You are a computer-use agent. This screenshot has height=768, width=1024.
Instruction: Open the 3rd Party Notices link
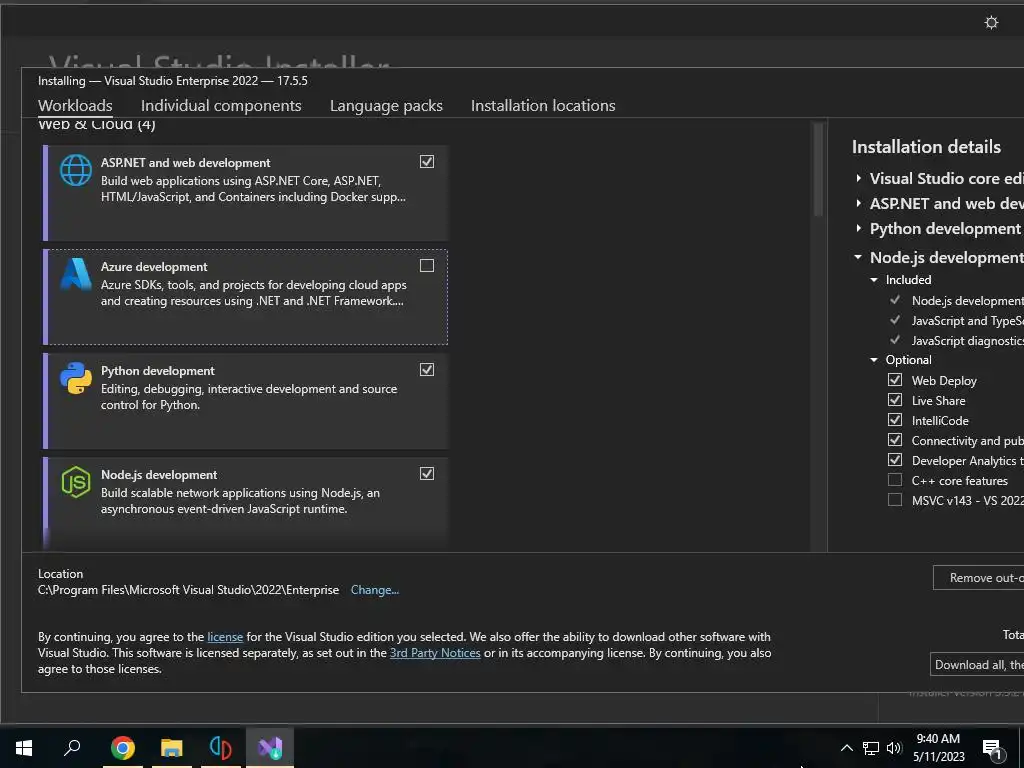tap(435, 653)
